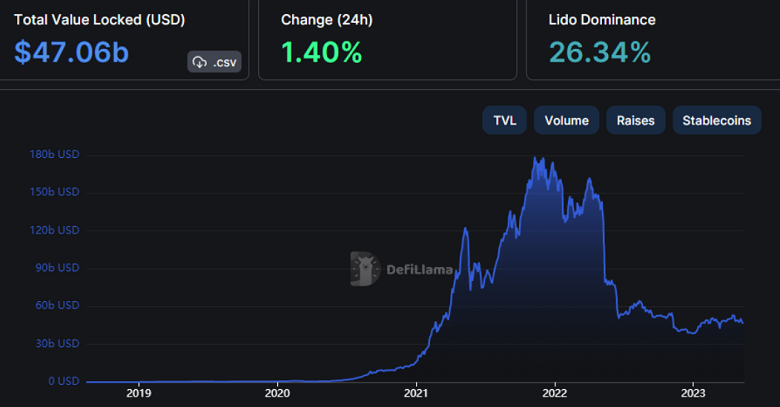Click the 90b USD y-axis label
This screenshot has width=780, height=407.
pyautogui.click(x=57, y=268)
